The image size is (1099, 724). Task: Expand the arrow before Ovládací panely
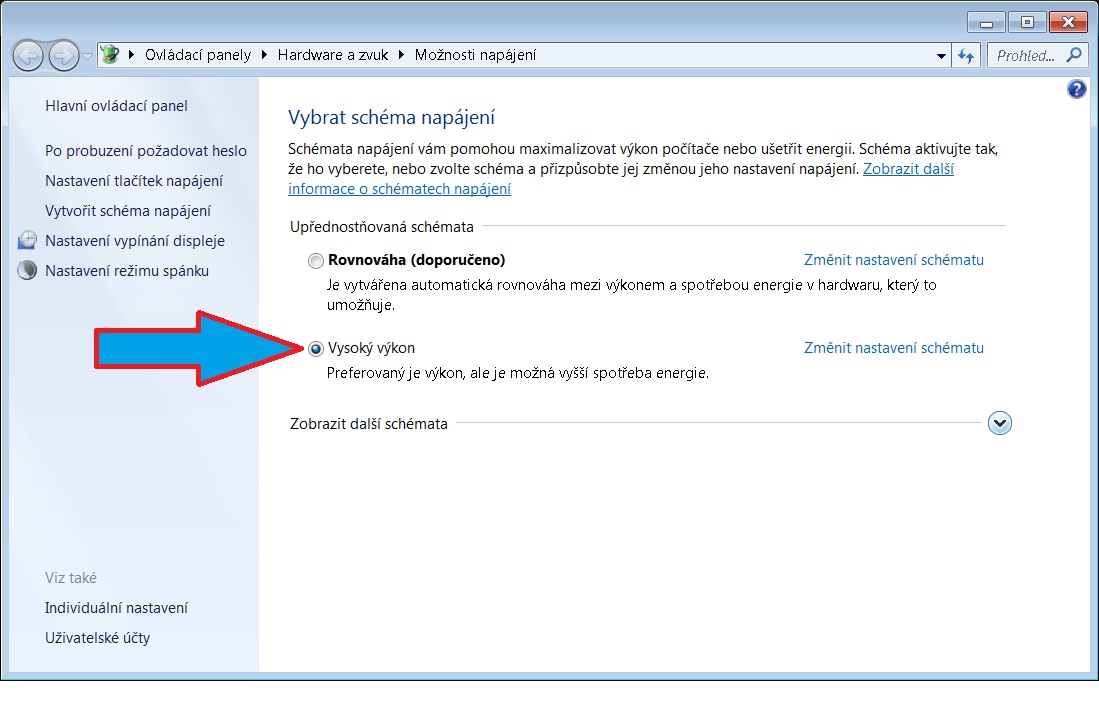(x=131, y=55)
